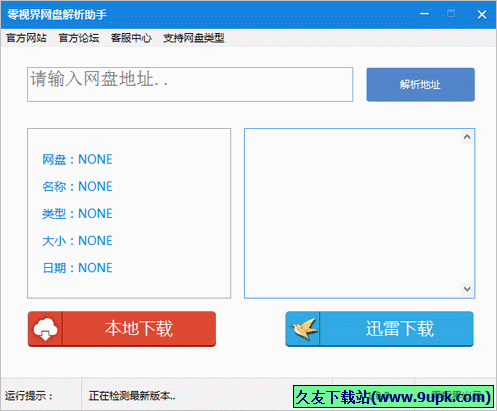Select the 日期：NONE text
497x411 pixels.
point(77,268)
